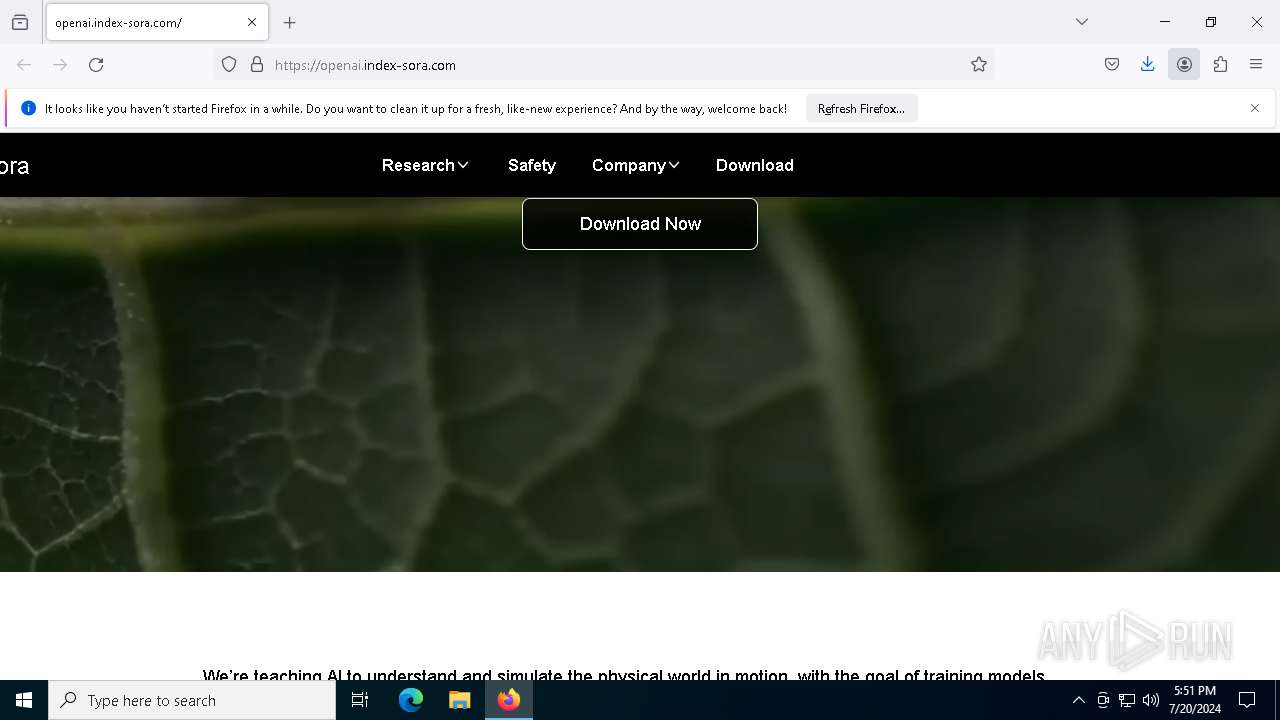Dismiss the Firefox notification bar
Image resolution: width=1280 pixels, height=720 pixels.
pos(1255,108)
